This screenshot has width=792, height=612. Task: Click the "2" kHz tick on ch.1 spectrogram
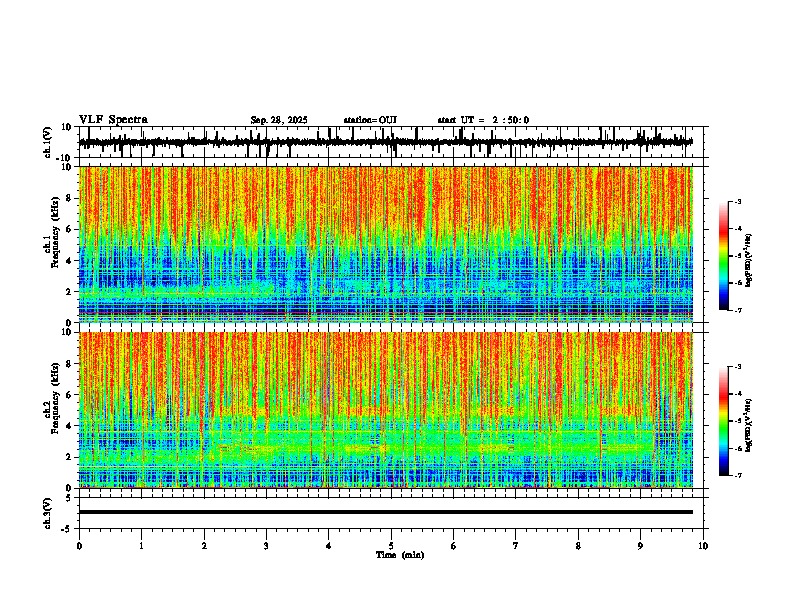coord(70,292)
